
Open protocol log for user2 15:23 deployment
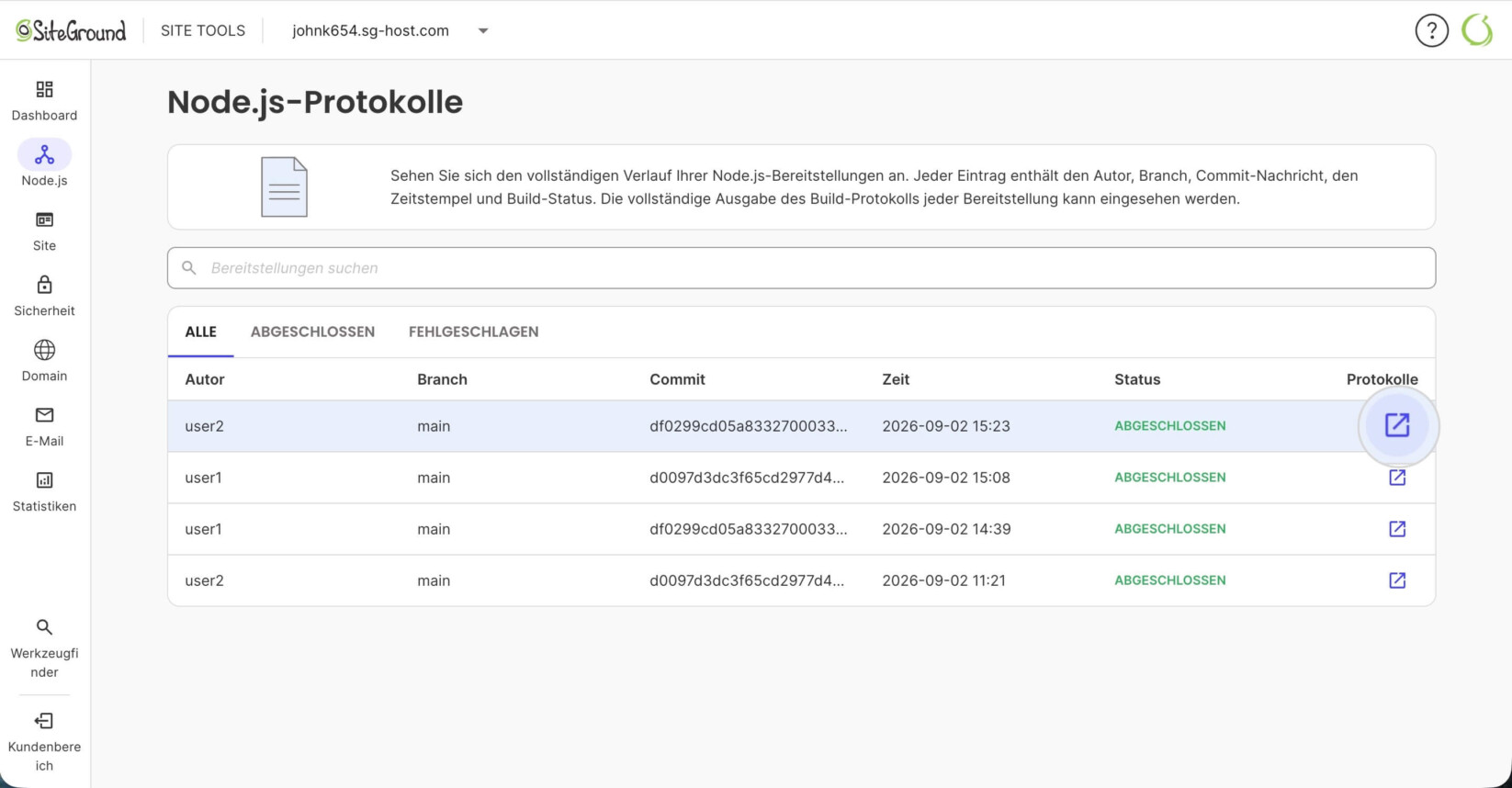1397,425
